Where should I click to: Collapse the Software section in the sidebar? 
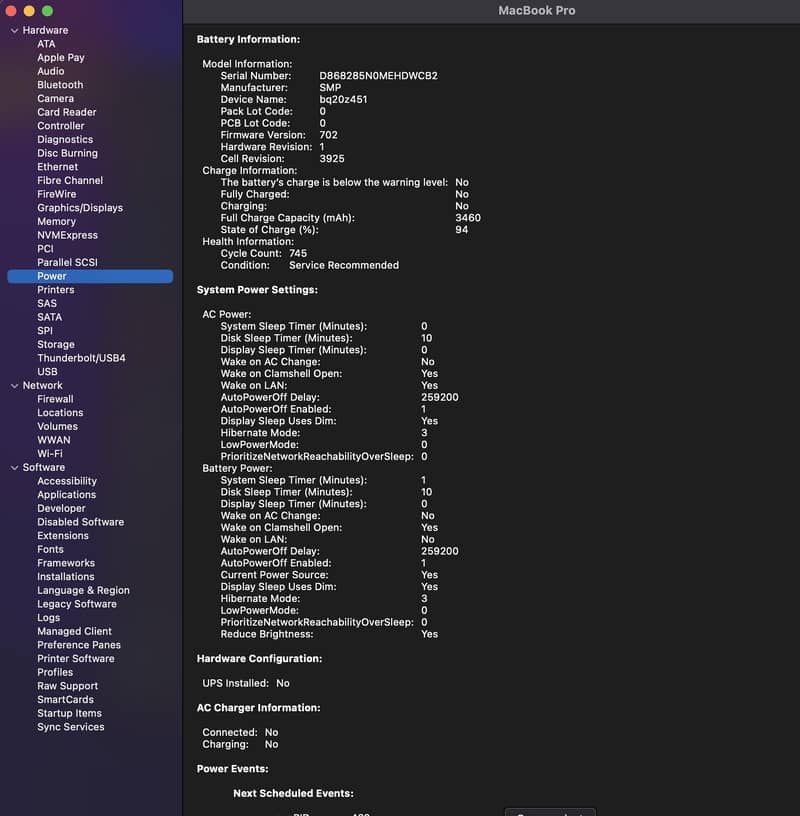pos(13,467)
